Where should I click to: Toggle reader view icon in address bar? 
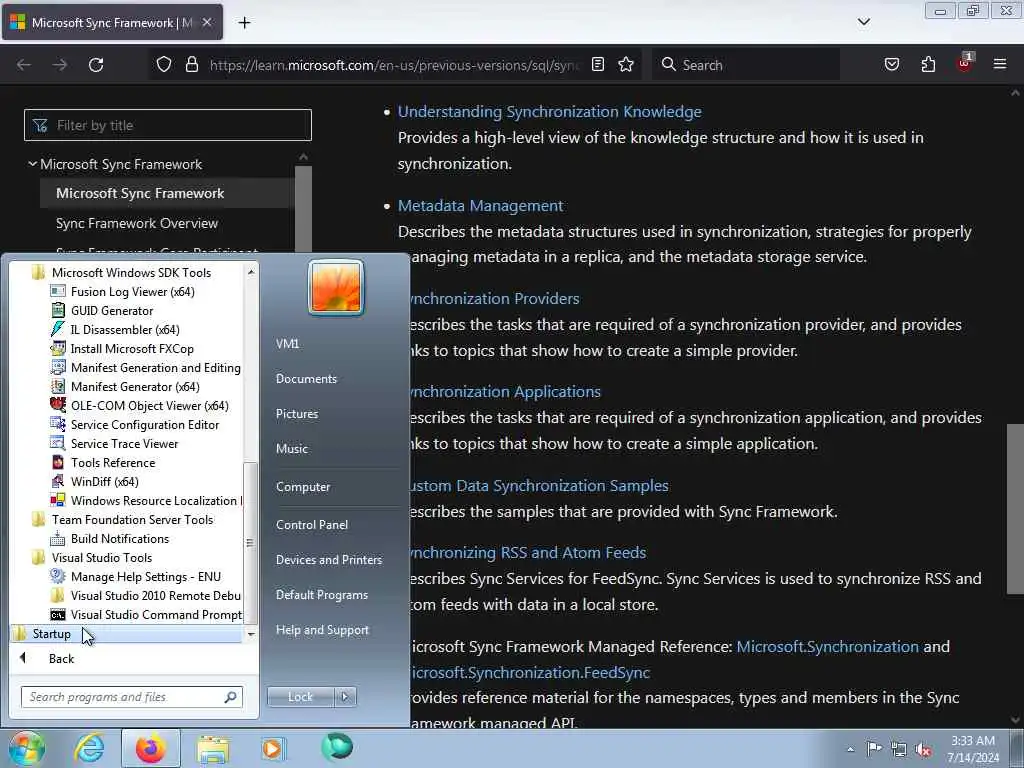point(598,65)
